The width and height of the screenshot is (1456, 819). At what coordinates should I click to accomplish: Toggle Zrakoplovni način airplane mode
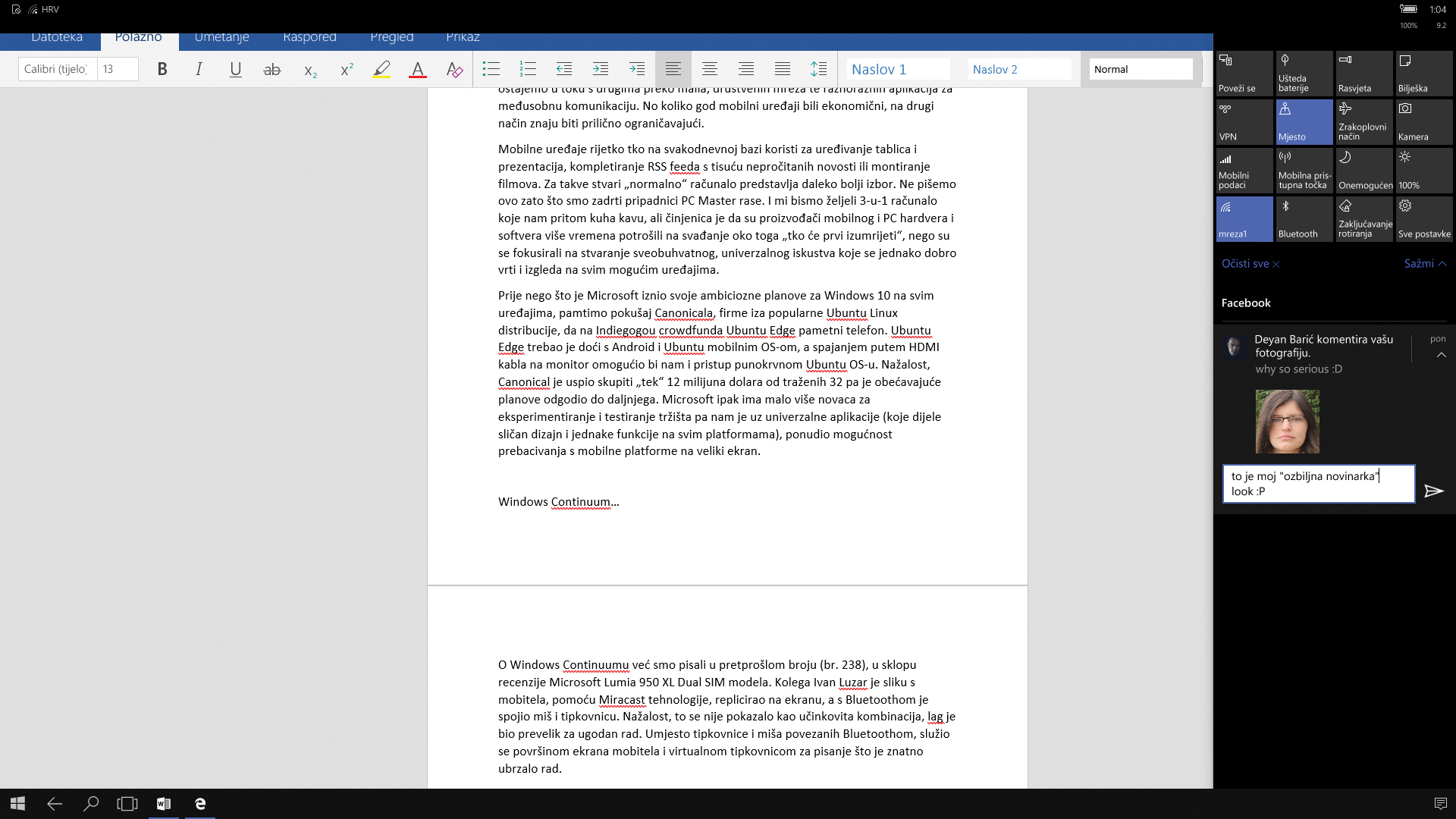(x=1364, y=122)
